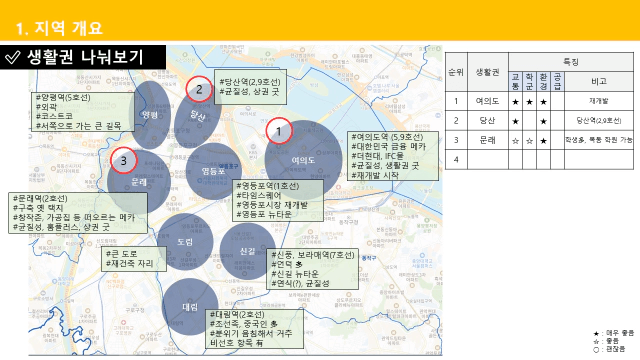
Task: Click the 여의도역 (5,9호선) note box
Action: click(x=393, y=156)
